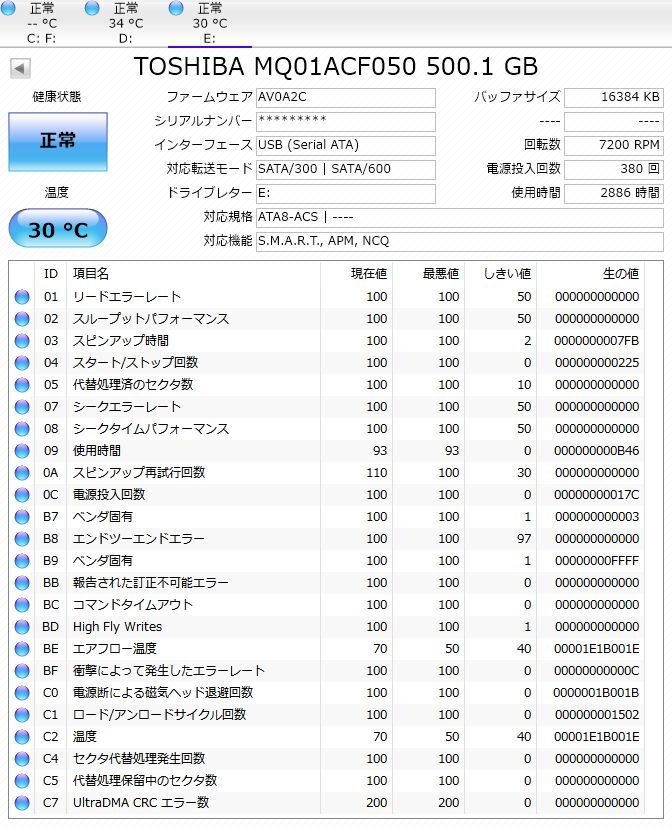
Task: Click the status icon for 08 シークタイムパフォーマンス
Action: pos(22,429)
